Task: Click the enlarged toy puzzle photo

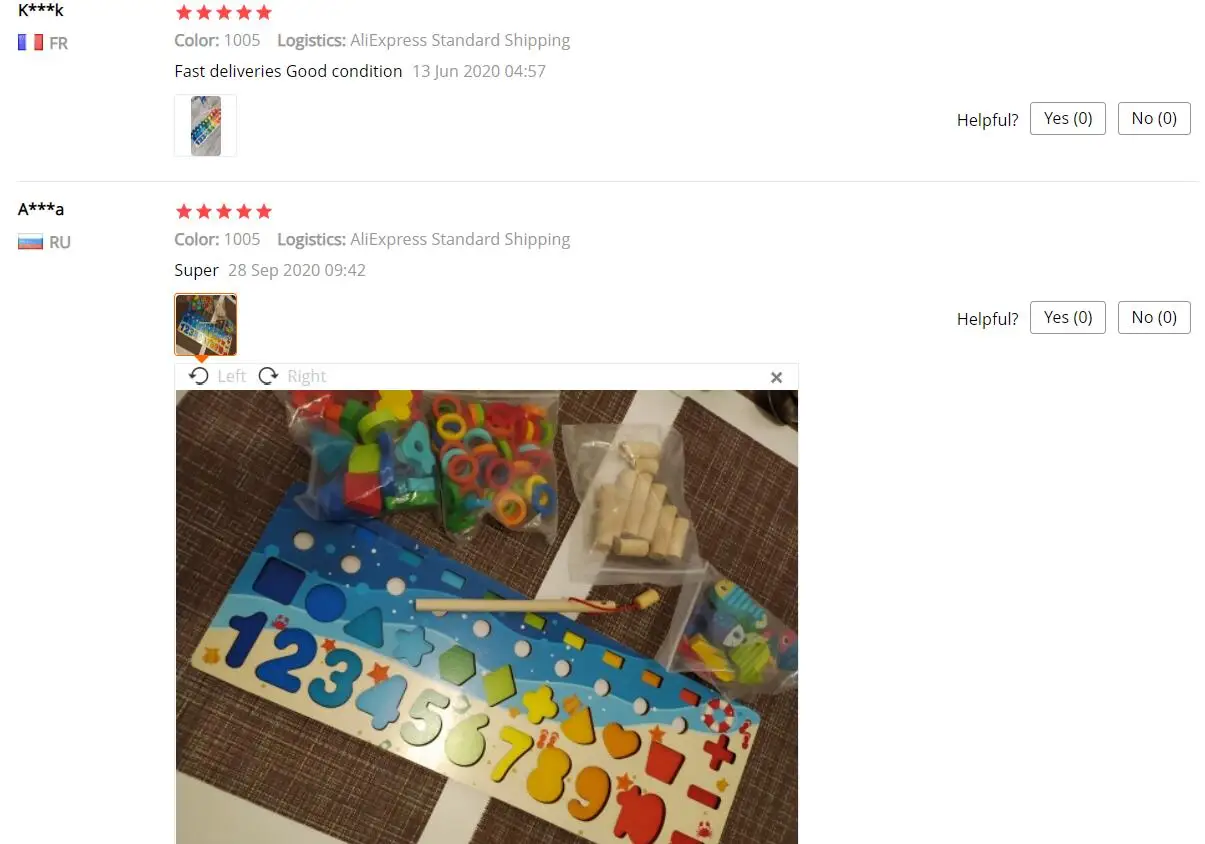Action: tap(487, 617)
